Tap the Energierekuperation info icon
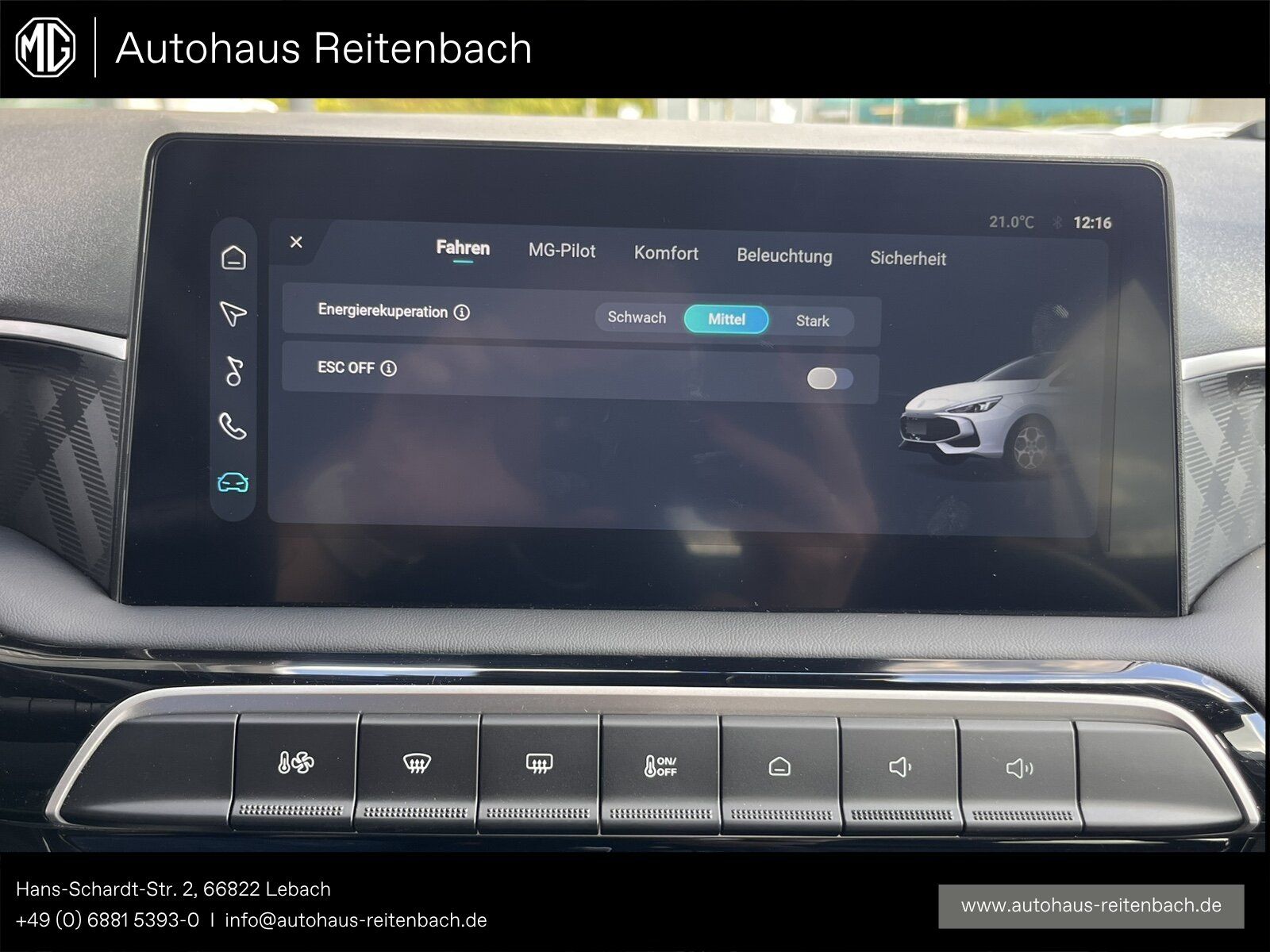1270x952 pixels. click(x=460, y=312)
